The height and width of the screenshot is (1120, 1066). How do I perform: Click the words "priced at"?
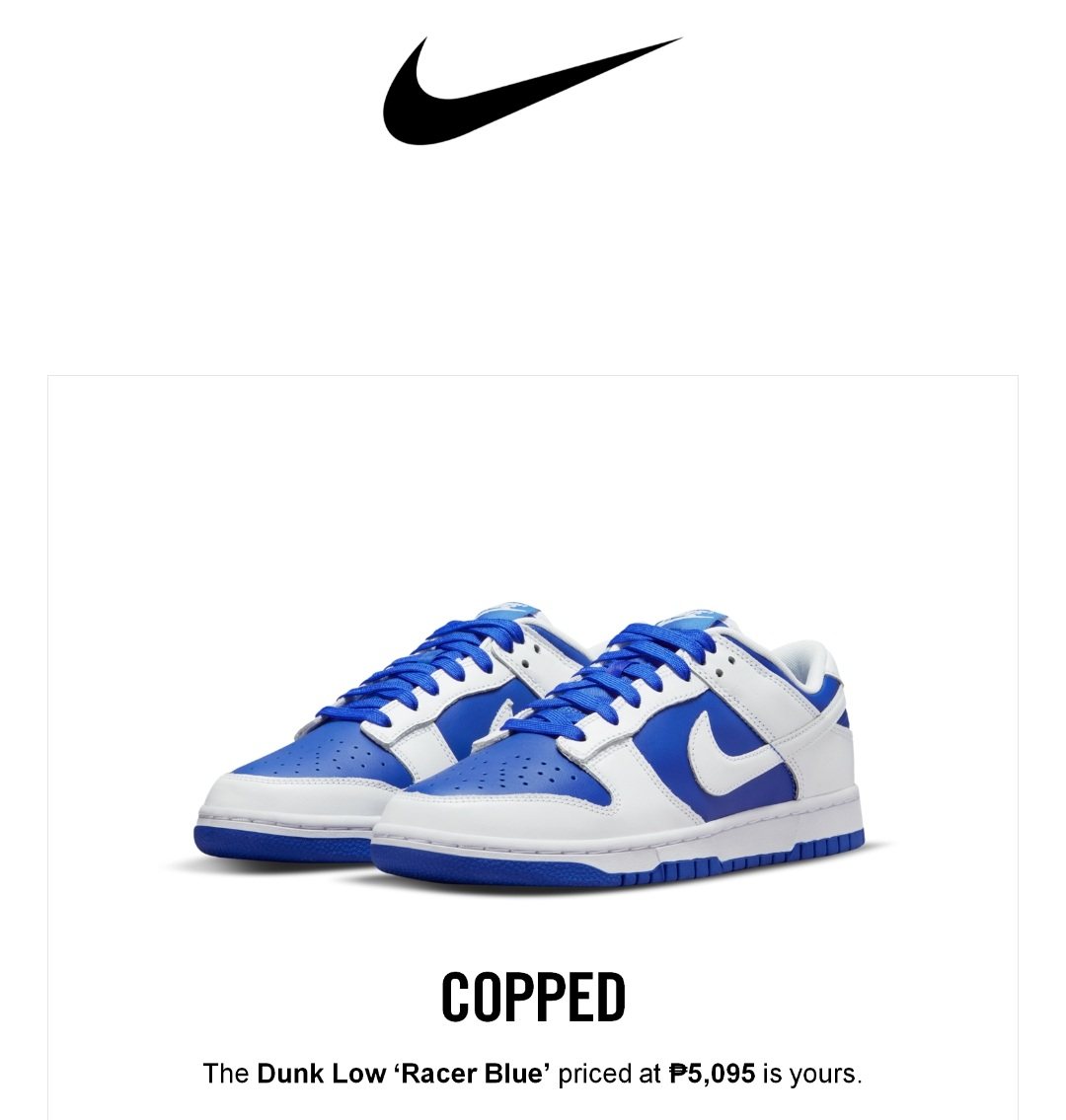coord(609,1075)
